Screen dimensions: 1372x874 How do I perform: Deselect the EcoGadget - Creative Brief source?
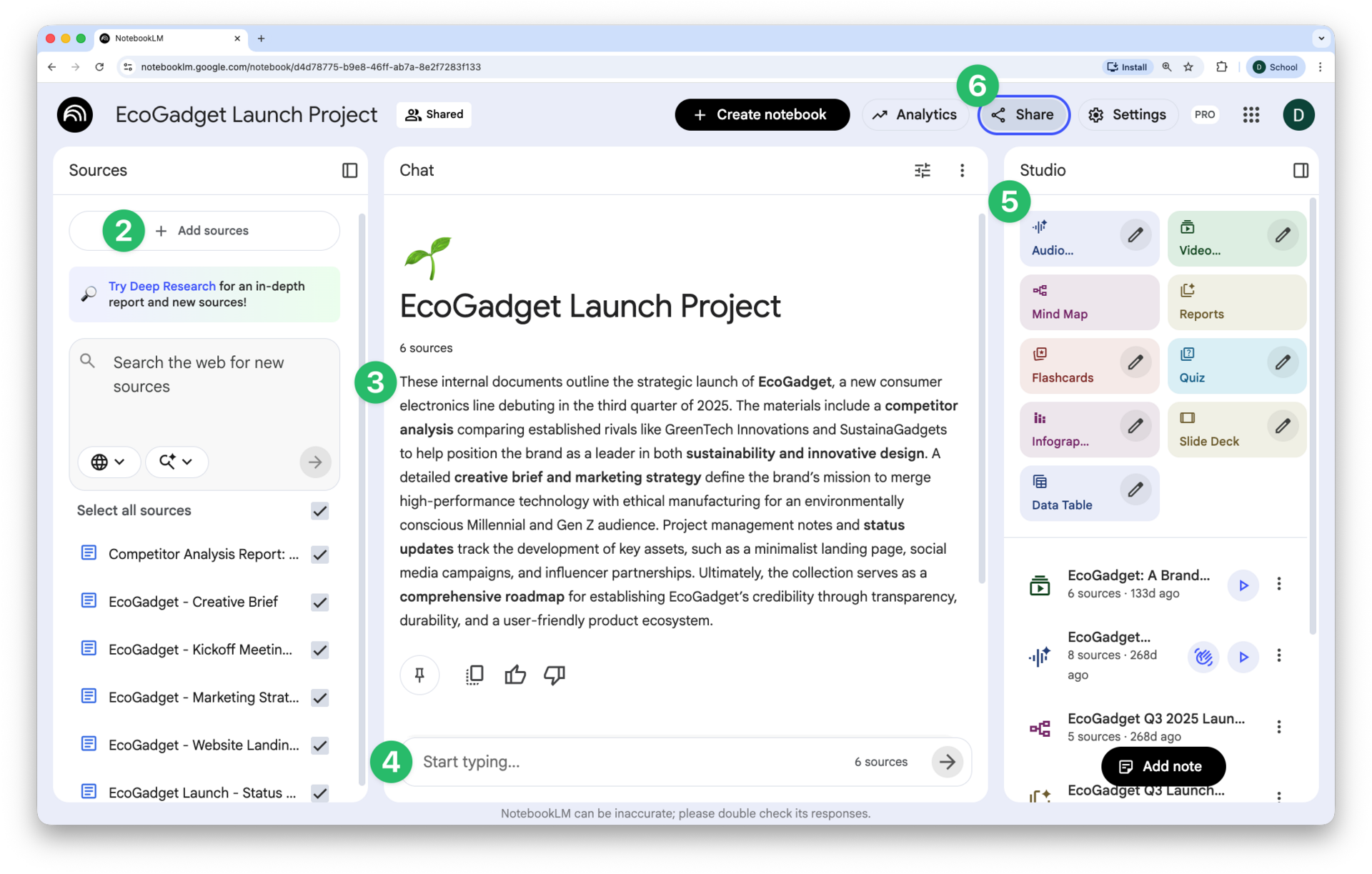[x=319, y=602]
